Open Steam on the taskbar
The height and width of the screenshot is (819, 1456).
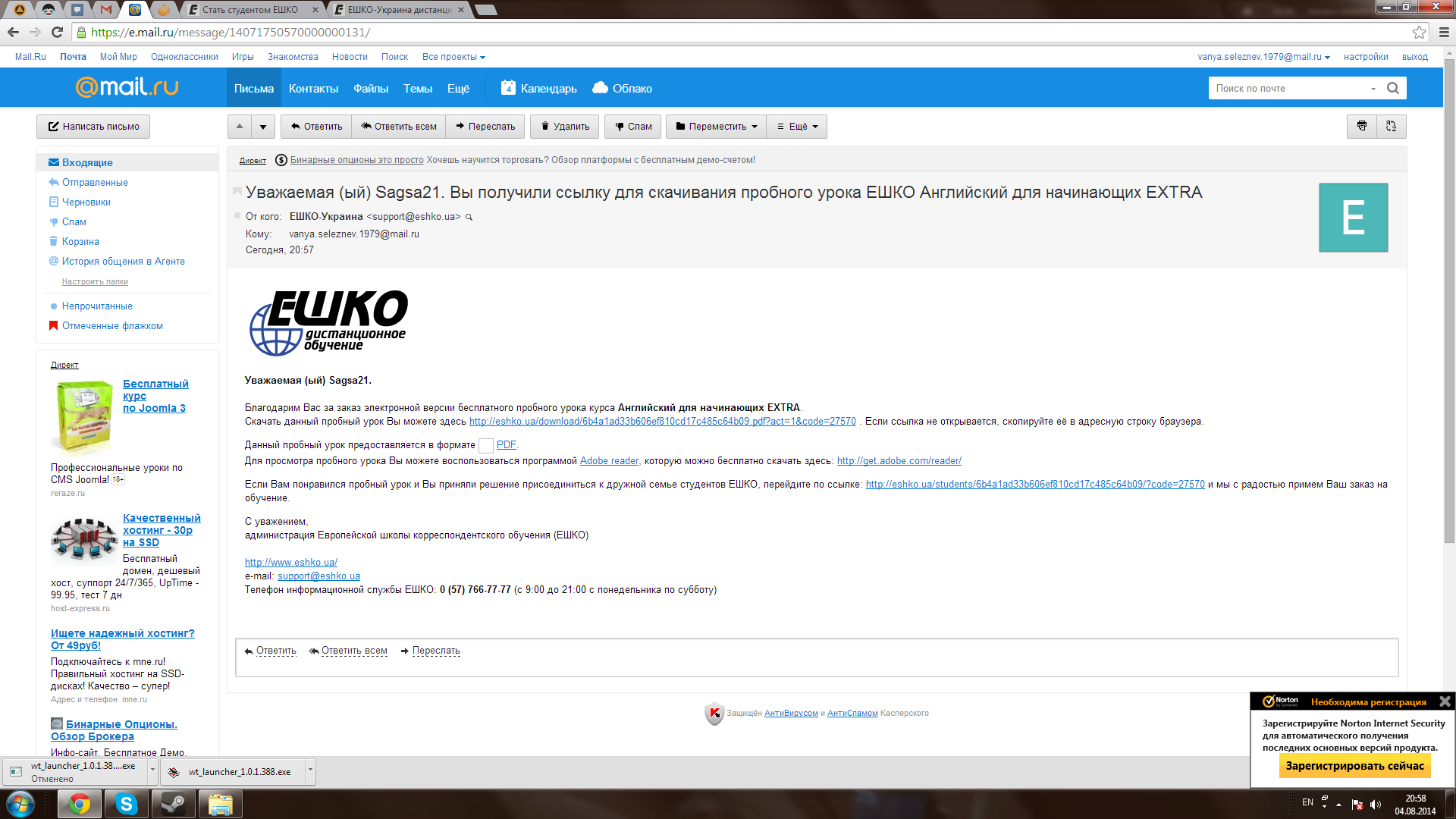[x=173, y=804]
